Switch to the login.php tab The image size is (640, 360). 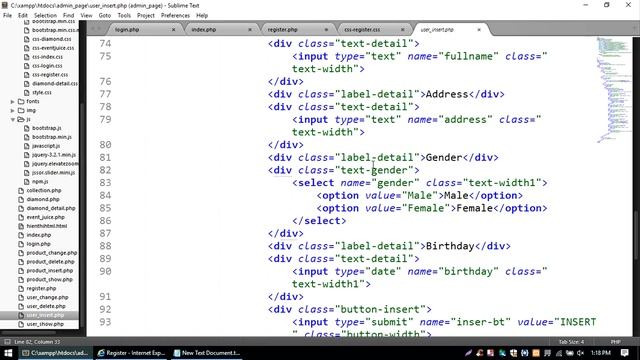click(127, 30)
